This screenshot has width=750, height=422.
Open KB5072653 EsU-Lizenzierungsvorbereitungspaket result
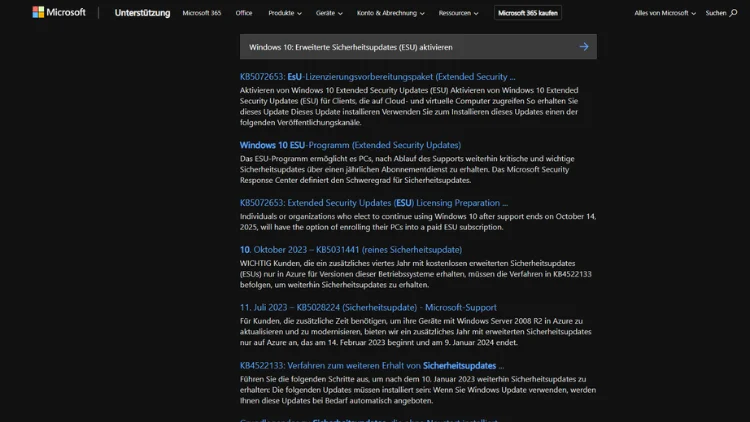(377, 77)
